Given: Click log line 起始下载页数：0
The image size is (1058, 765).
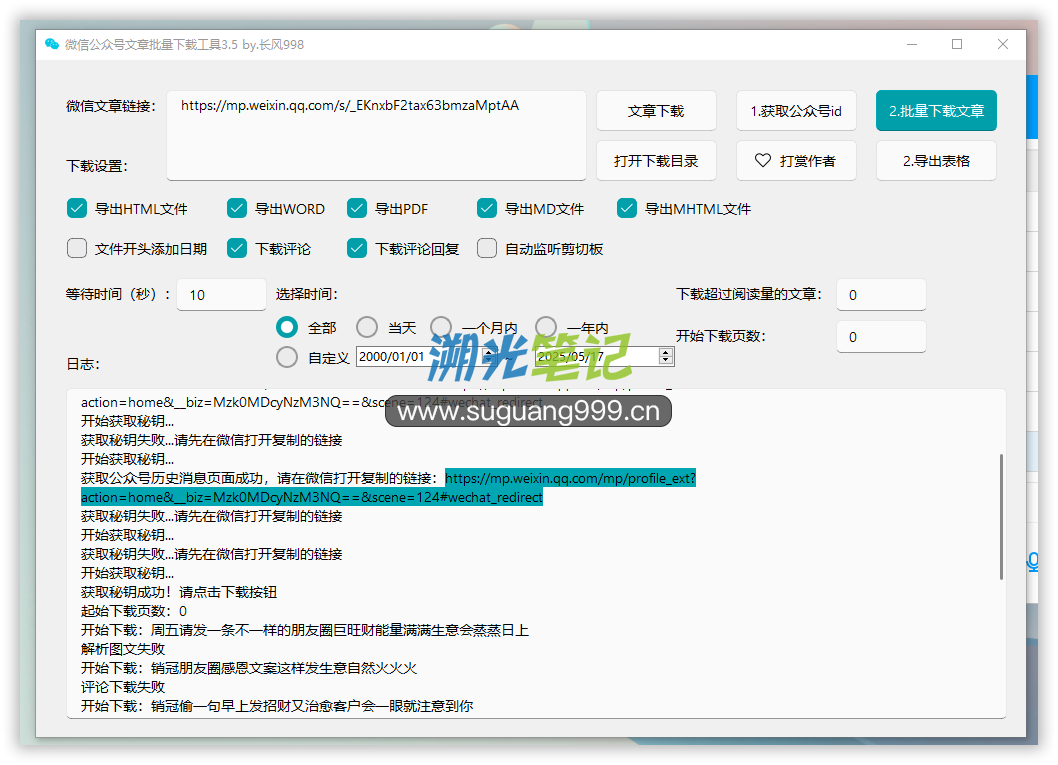Looking at the screenshot, I should (134, 611).
